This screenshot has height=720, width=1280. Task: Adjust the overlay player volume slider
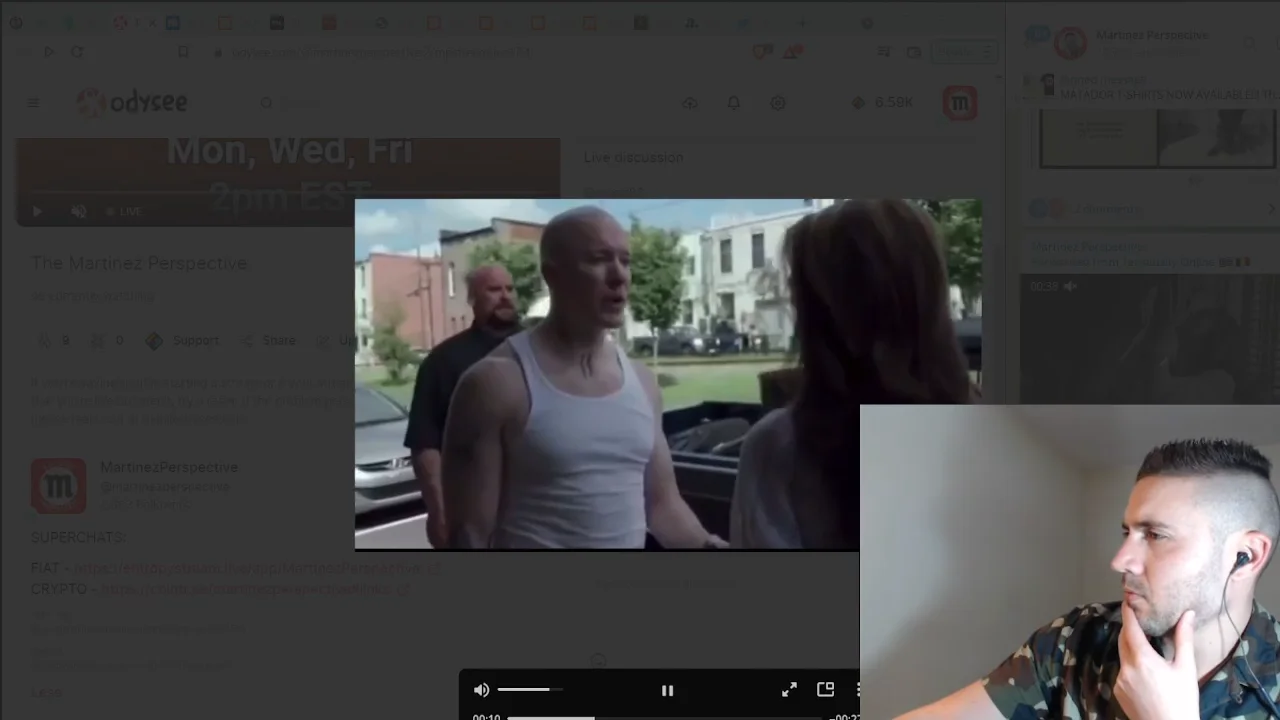529,690
